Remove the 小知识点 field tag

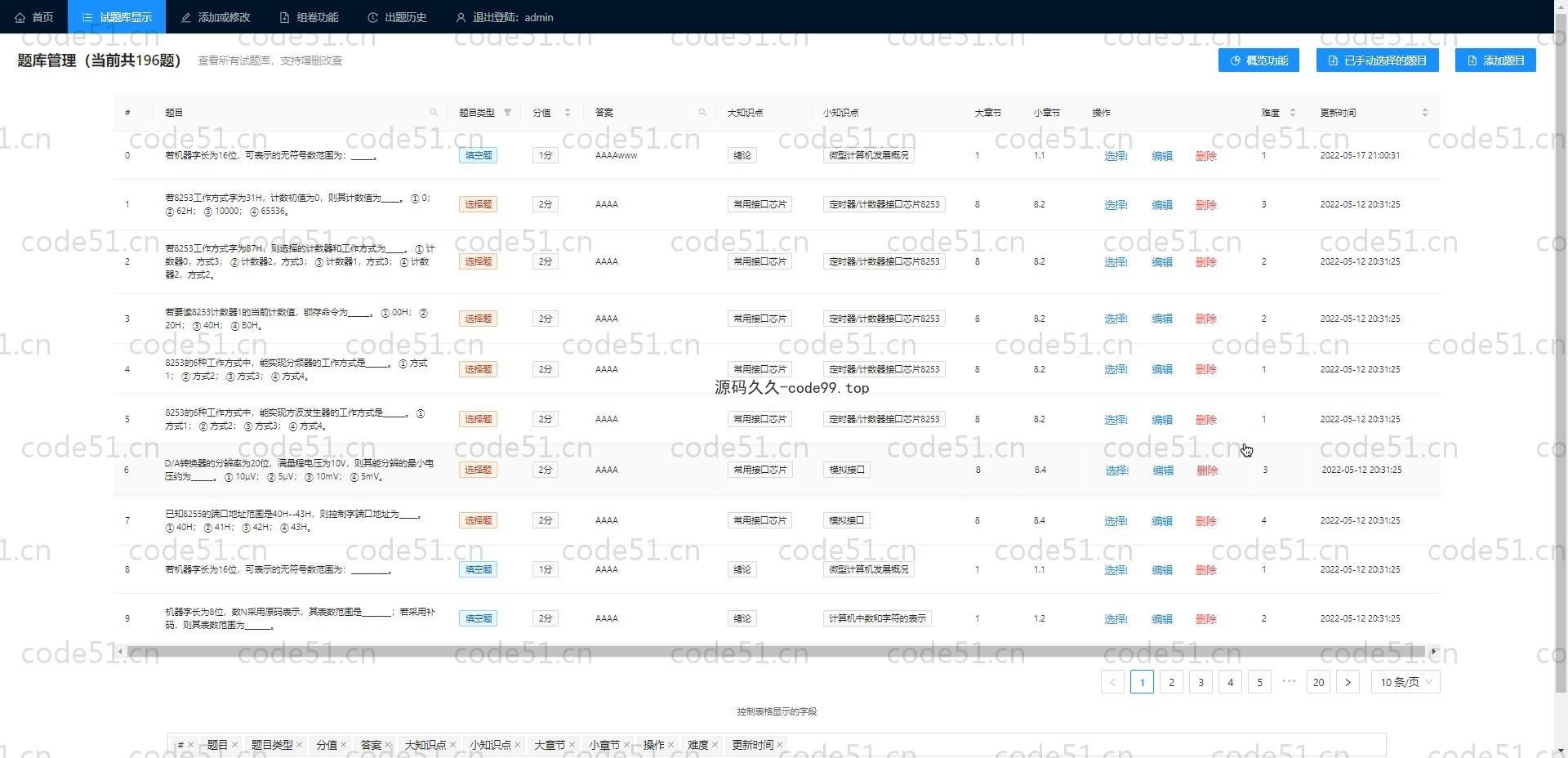(517, 745)
